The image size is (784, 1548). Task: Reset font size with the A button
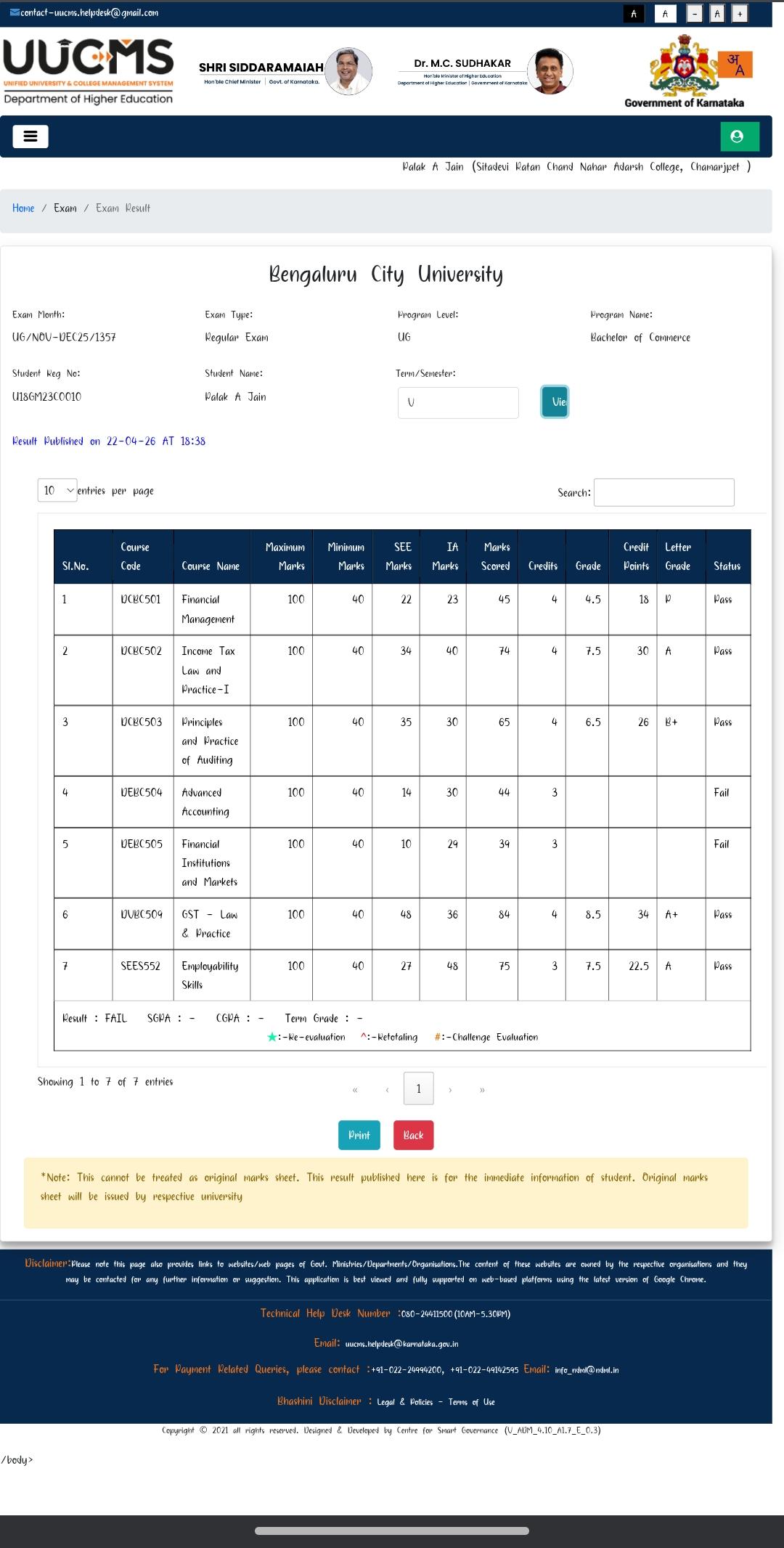point(717,14)
